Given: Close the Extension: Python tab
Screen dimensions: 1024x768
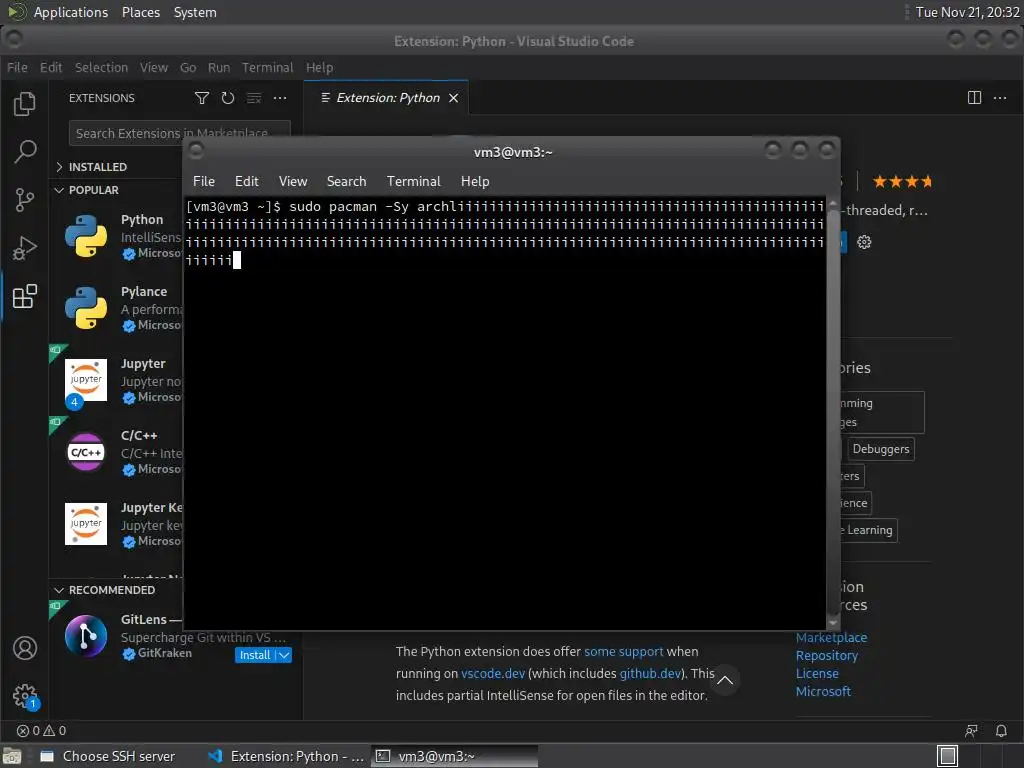Looking at the screenshot, I should [453, 98].
